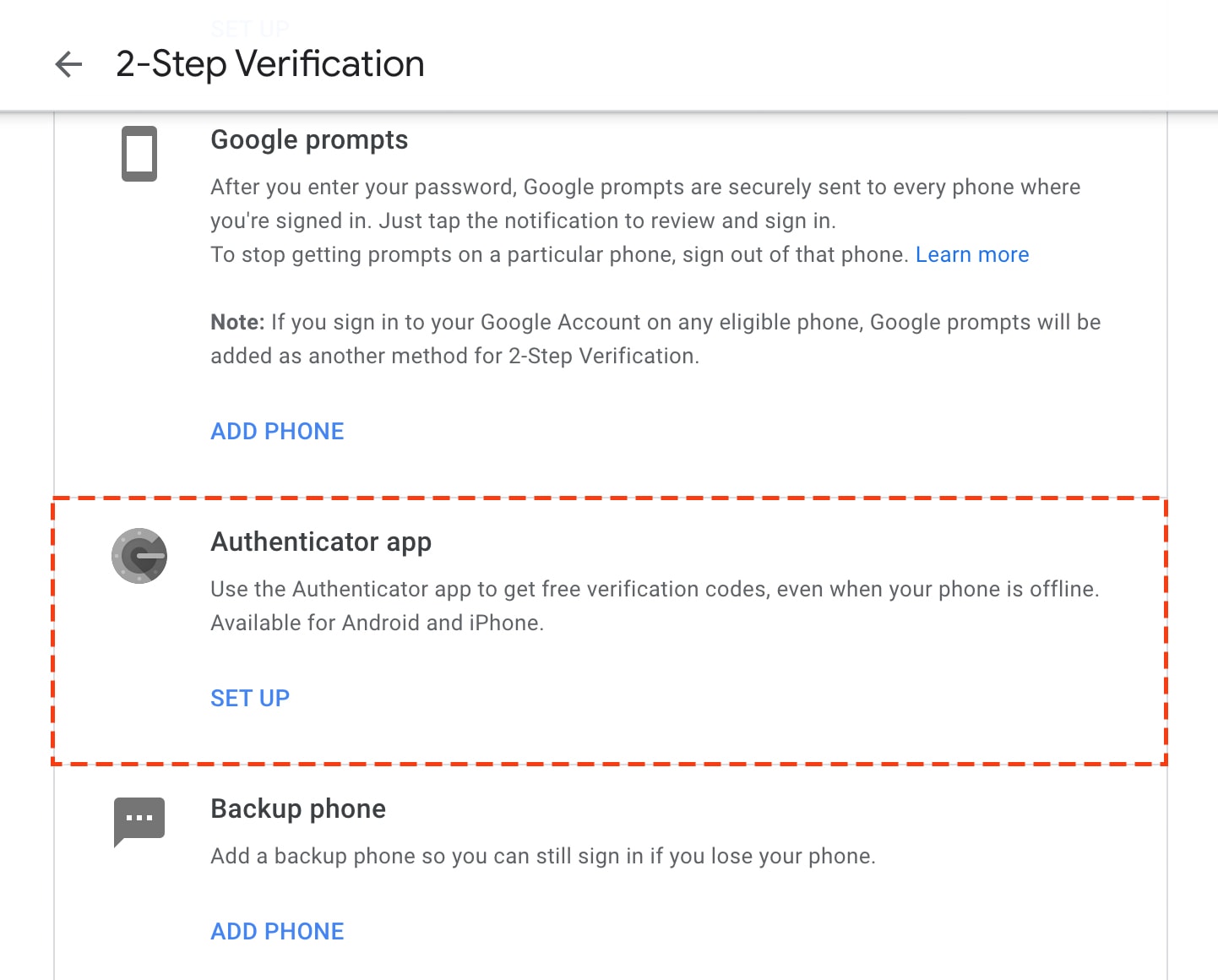Click SET UP for the Authenticator app
The height and width of the screenshot is (980, 1218).
250,698
